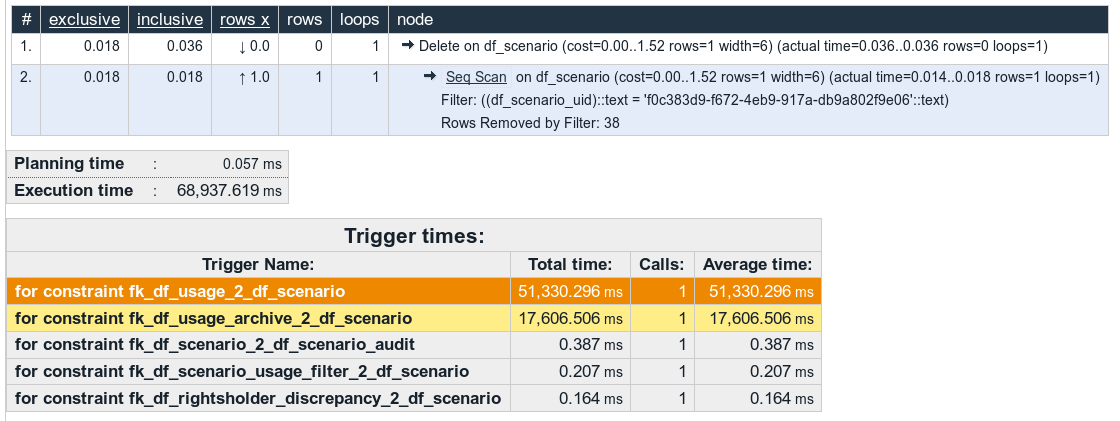1120x421 pixels.
Task: Click the Execution time value 68,937.619 ms
Action: 229,191
